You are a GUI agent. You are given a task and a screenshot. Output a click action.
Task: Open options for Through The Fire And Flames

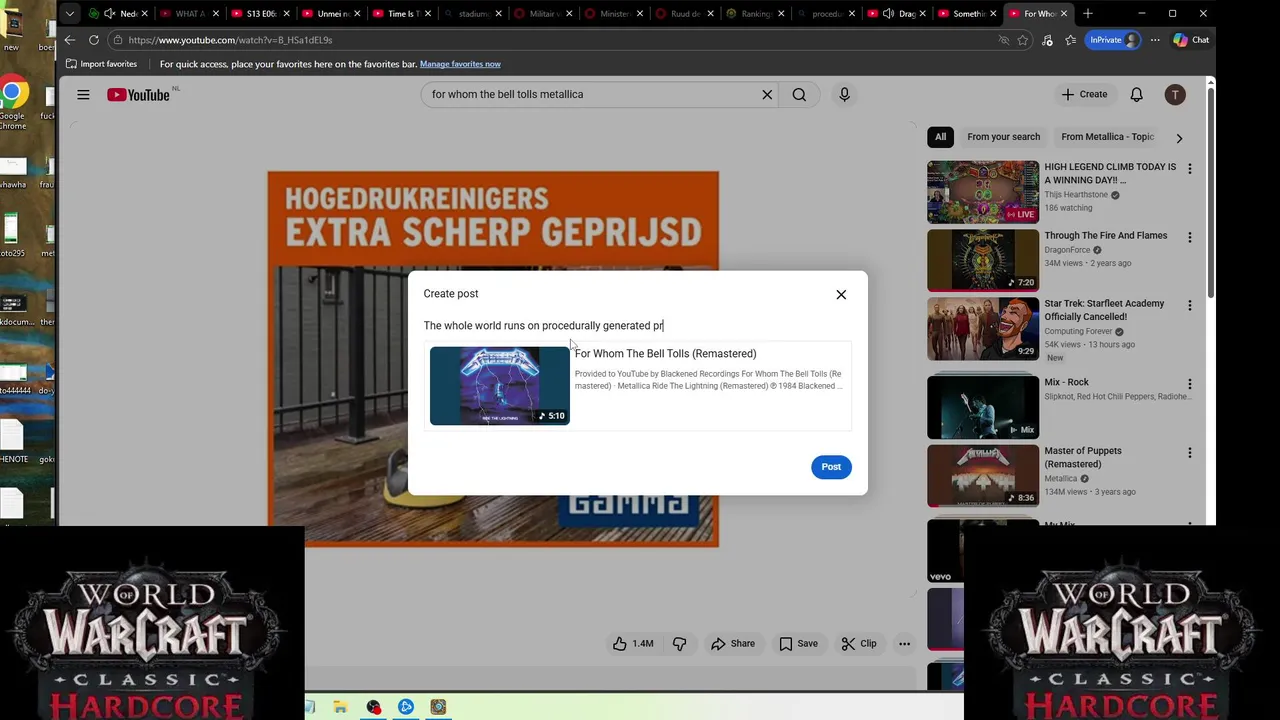point(1189,238)
